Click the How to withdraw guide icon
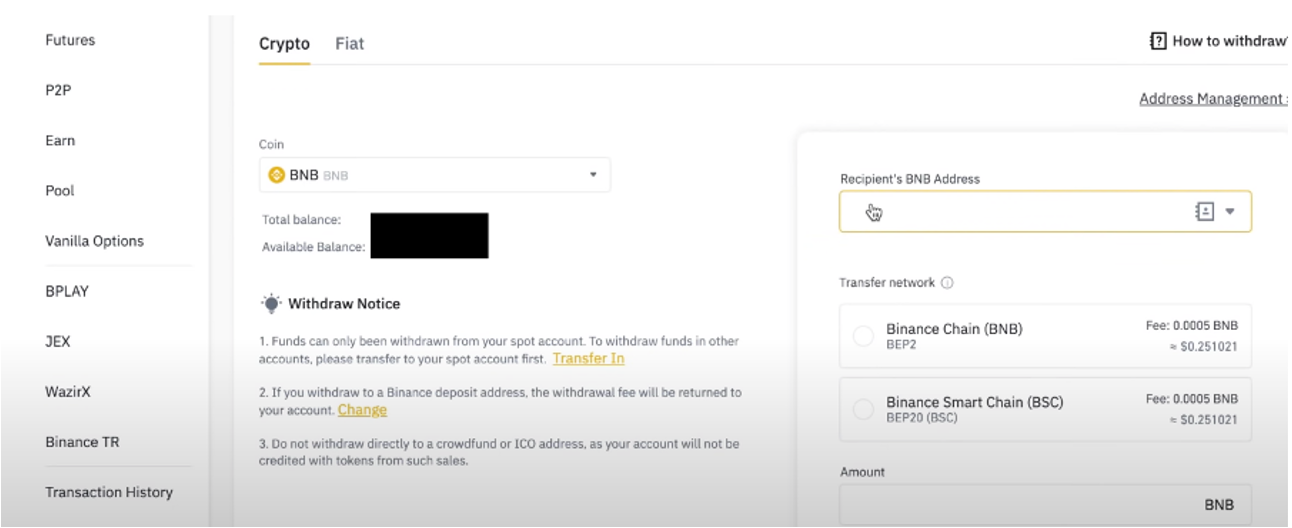The width and height of the screenshot is (1292, 528). tap(1158, 42)
